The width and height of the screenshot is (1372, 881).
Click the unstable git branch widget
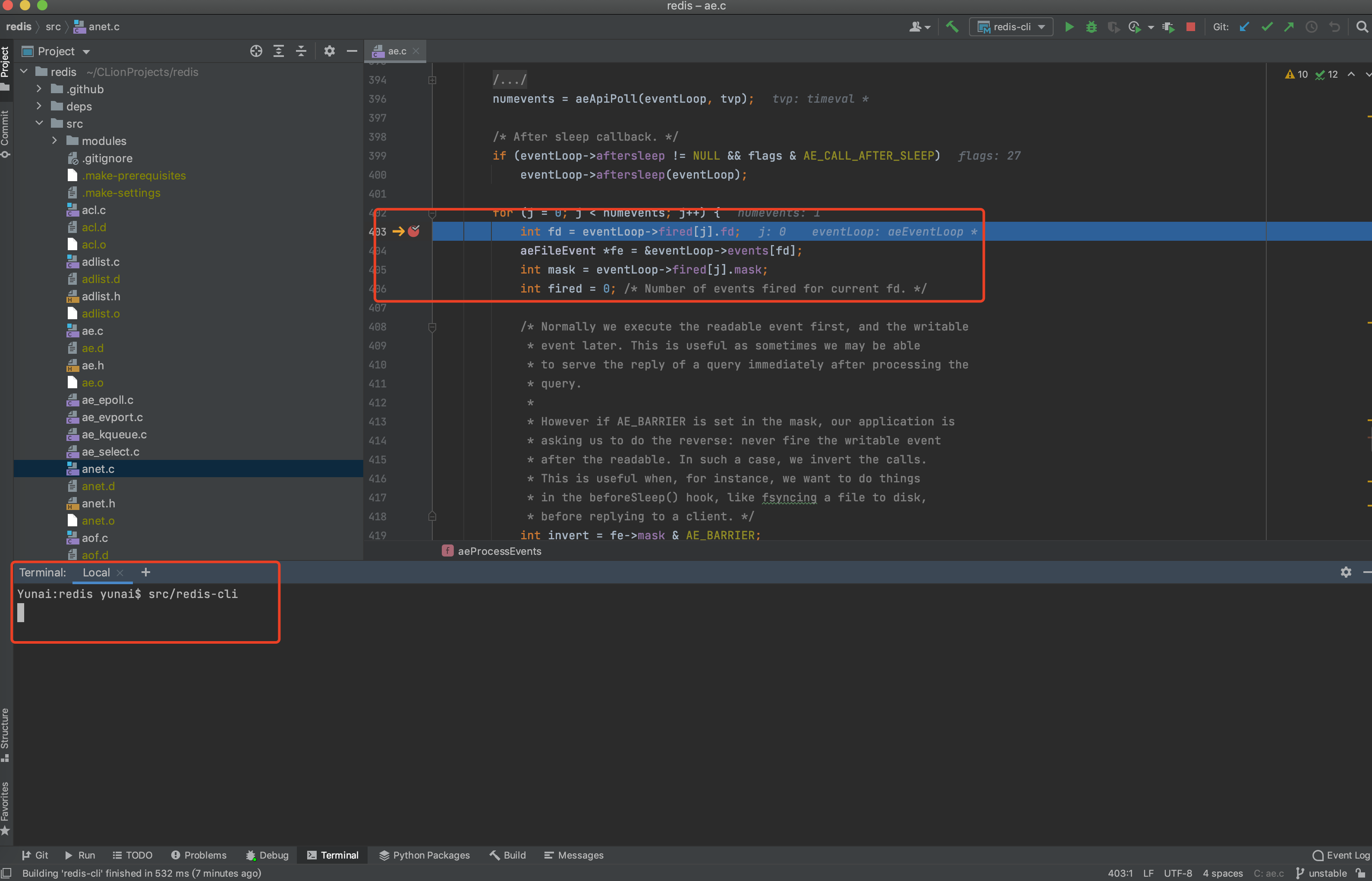click(1322, 873)
